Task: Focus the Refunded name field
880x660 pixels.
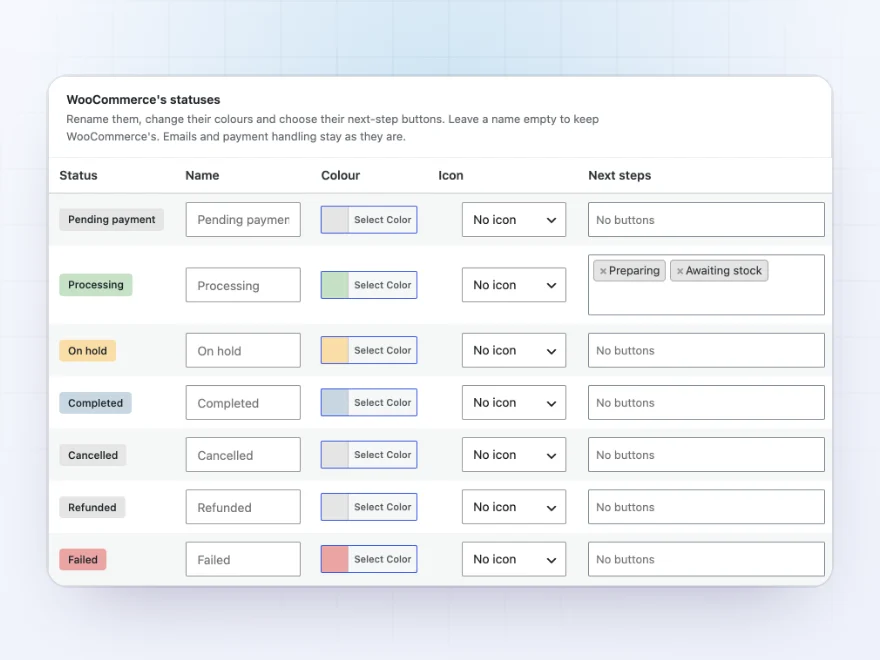Action: (243, 507)
